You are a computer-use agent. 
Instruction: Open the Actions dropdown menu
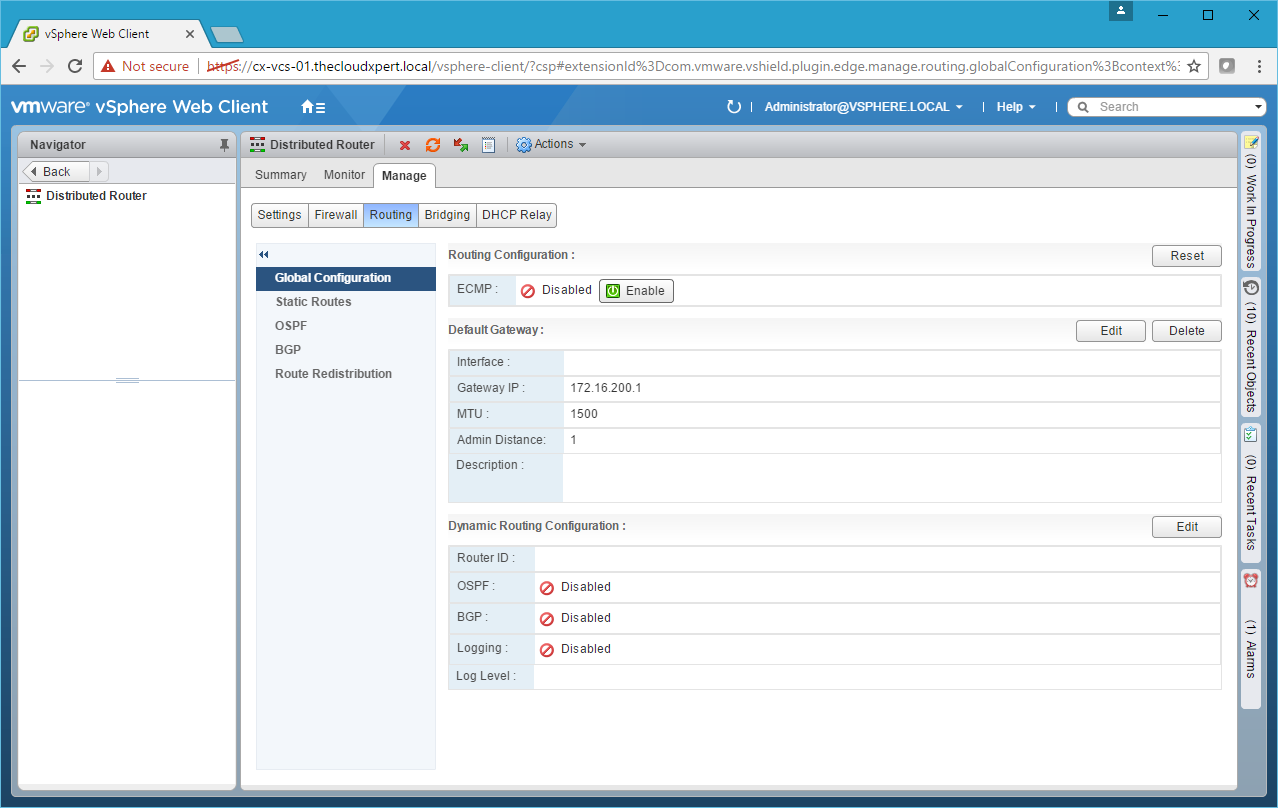tap(551, 145)
